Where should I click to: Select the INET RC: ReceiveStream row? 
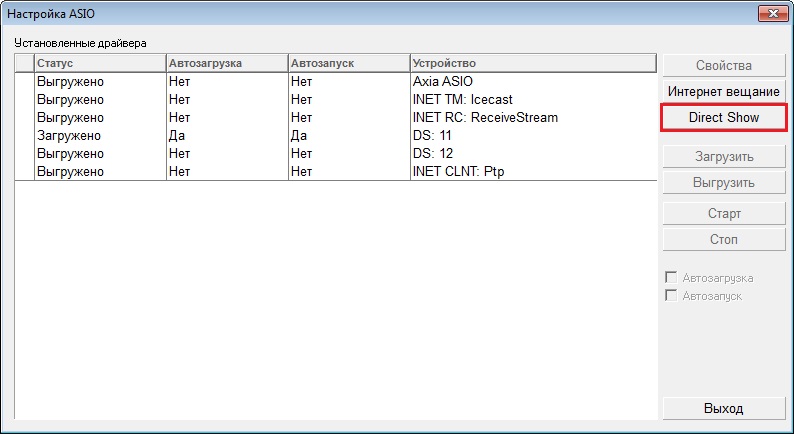tap(336, 117)
